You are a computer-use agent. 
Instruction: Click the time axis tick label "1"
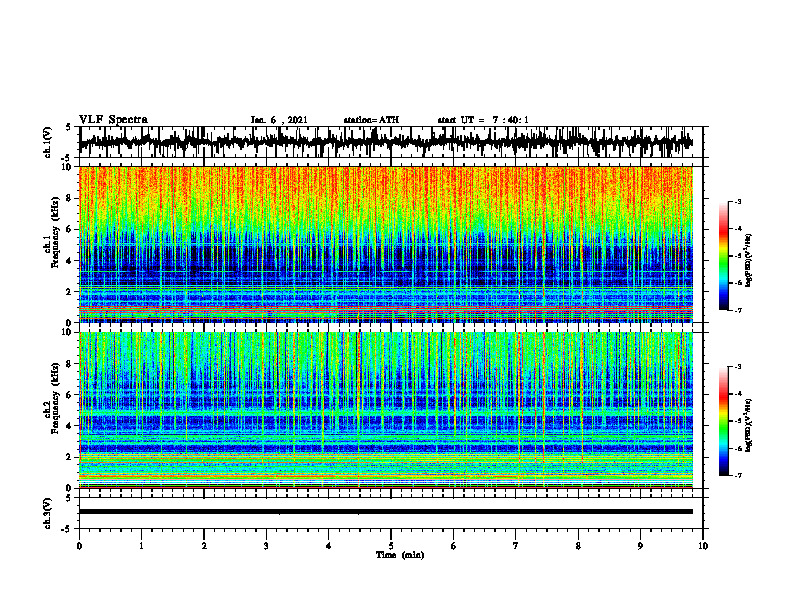tap(141, 546)
